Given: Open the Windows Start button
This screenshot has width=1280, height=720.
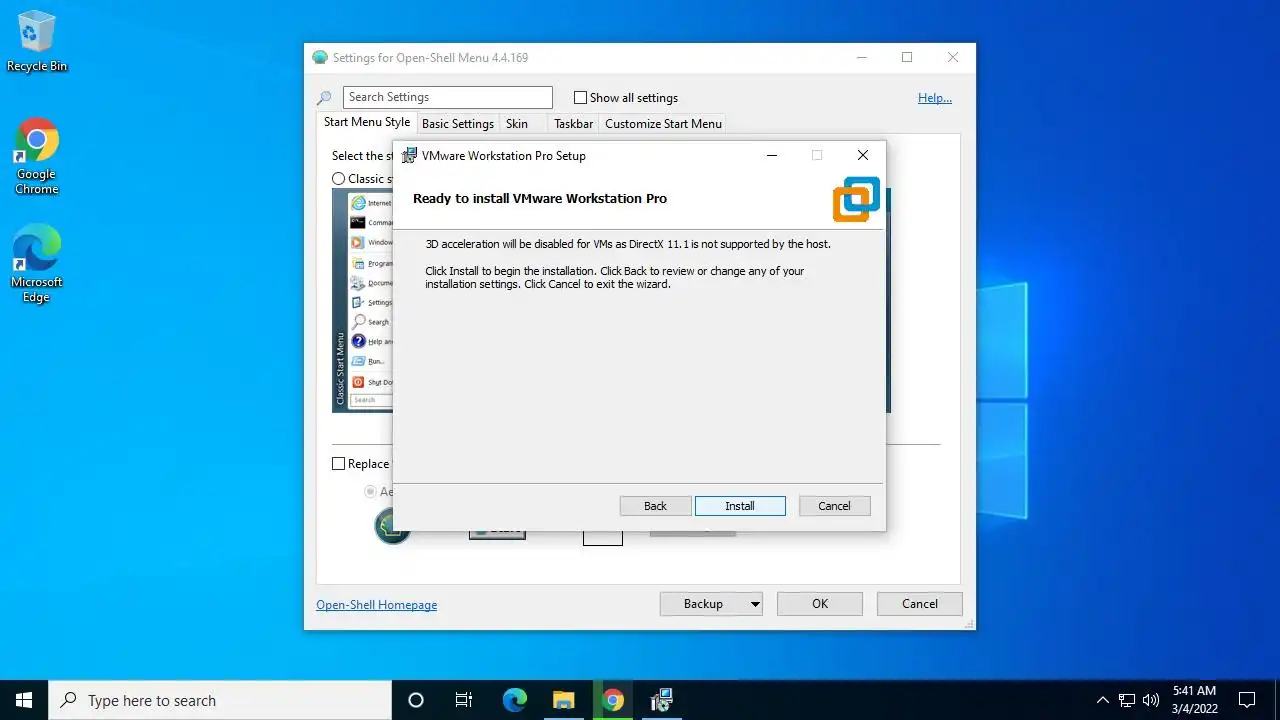Looking at the screenshot, I should pos(24,700).
